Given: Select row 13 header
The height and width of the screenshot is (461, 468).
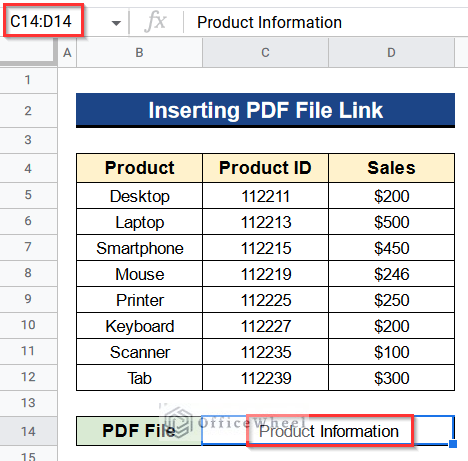Looking at the screenshot, I should pyautogui.click(x=28, y=403).
